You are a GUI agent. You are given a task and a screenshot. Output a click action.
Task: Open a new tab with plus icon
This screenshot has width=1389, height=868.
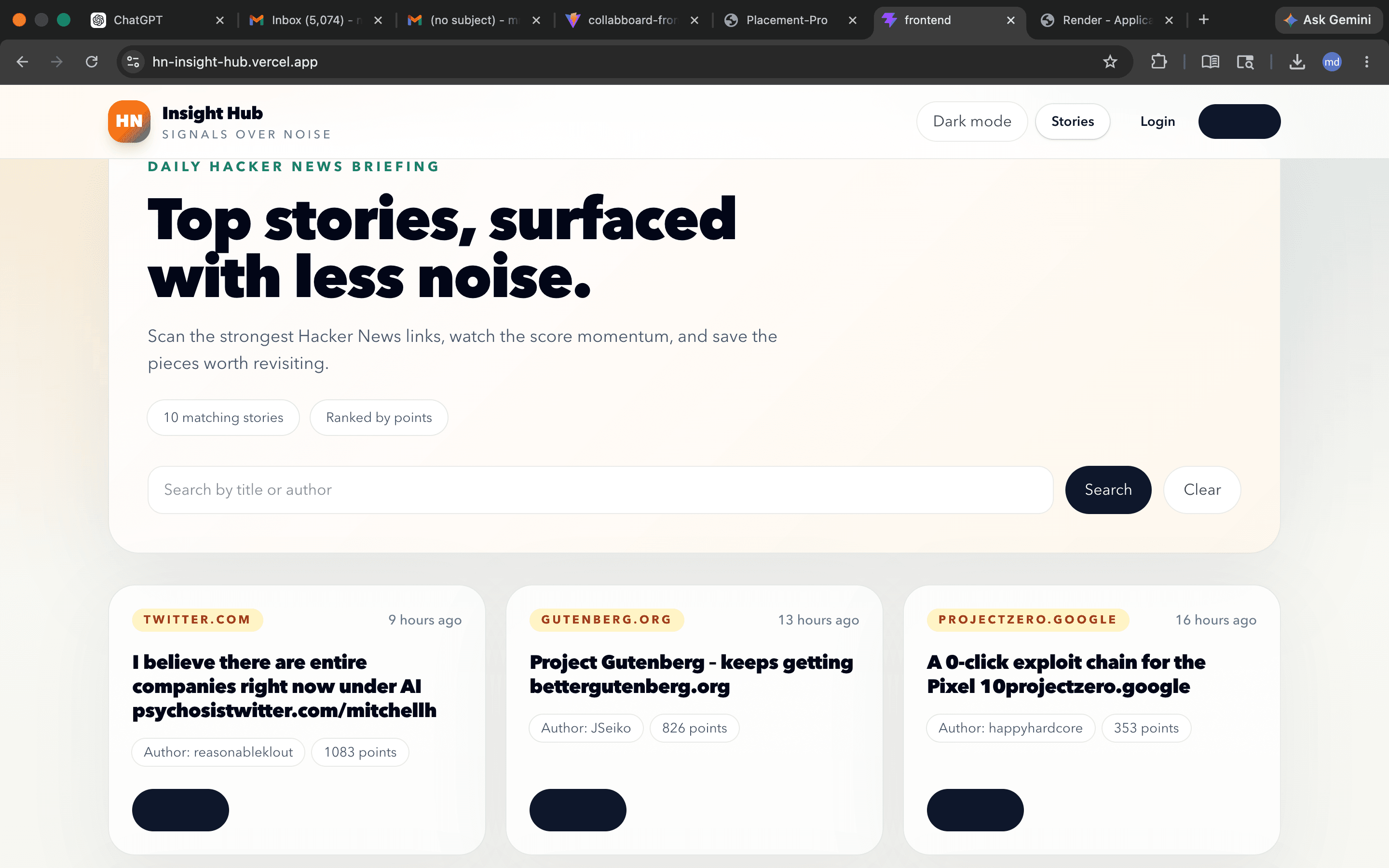pos(1204,19)
